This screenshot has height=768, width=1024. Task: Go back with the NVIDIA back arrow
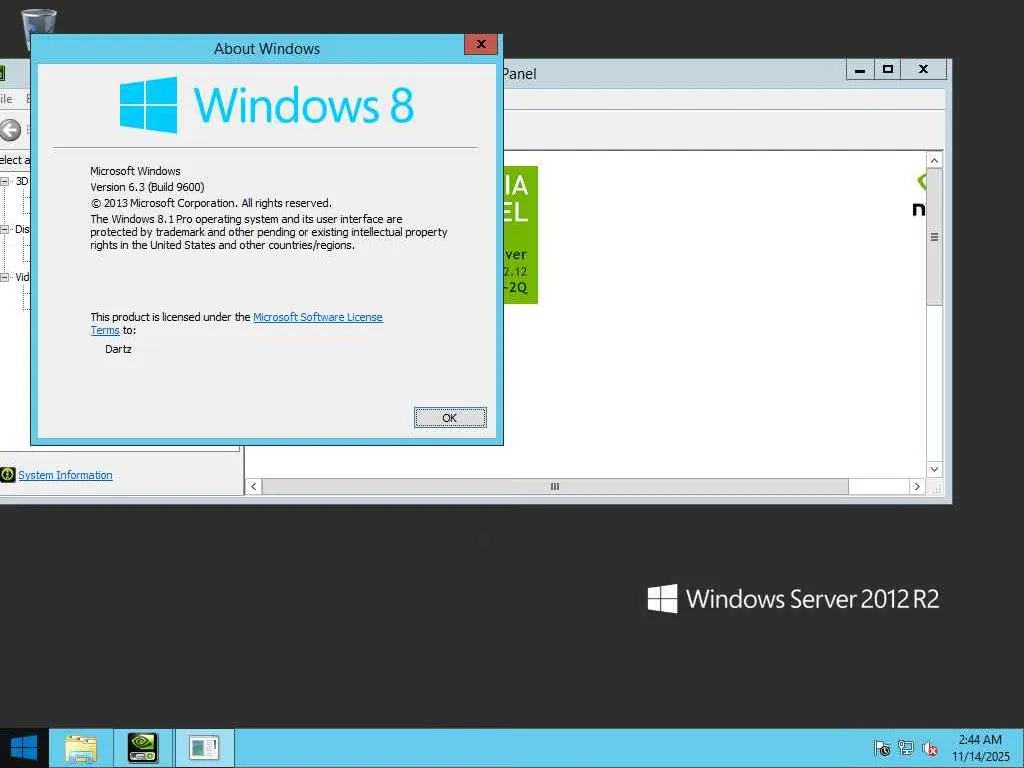click(x=10, y=130)
